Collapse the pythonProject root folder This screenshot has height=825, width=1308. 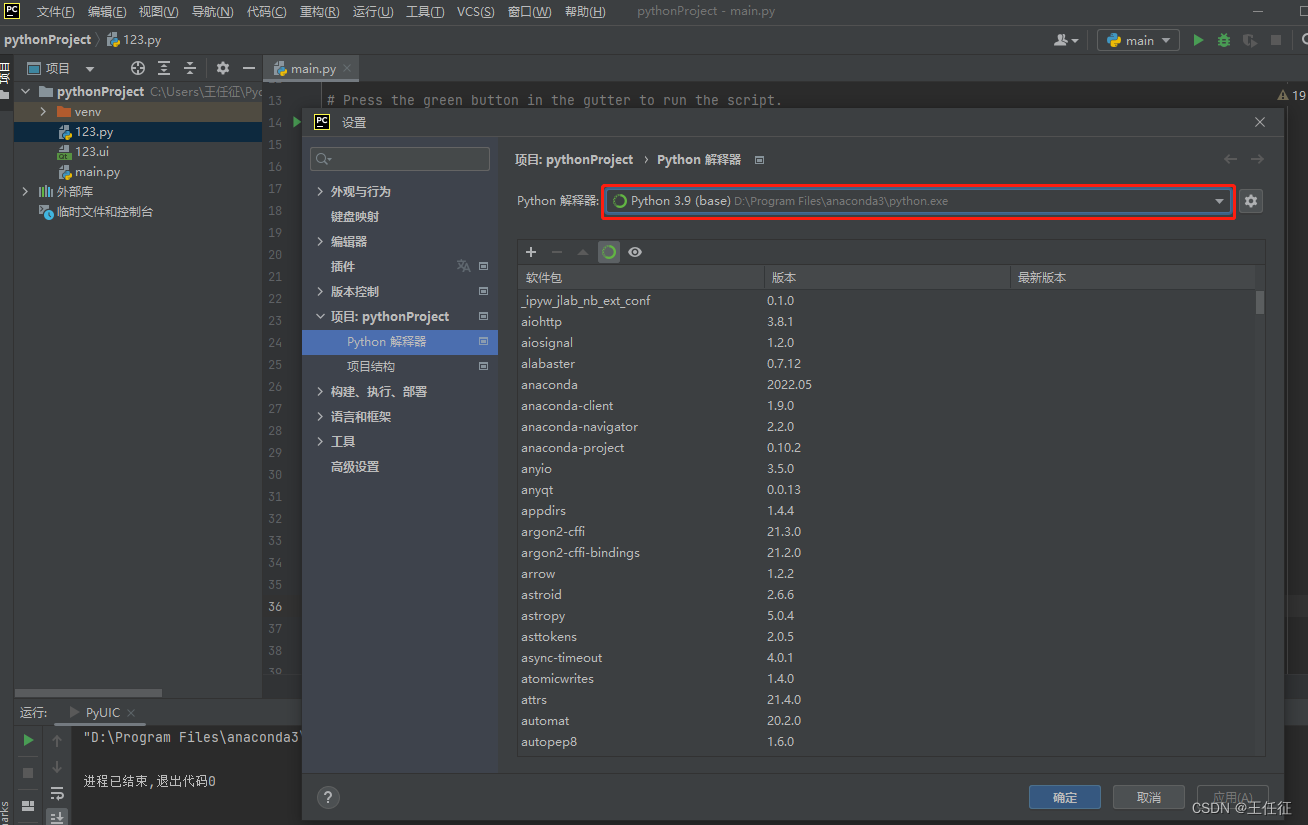pos(25,91)
